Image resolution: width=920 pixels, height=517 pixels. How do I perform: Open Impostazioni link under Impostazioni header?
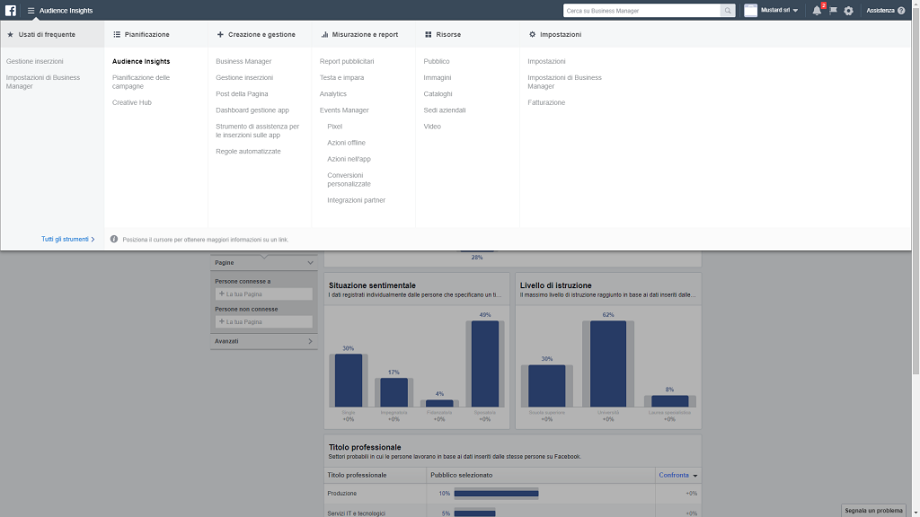[x=546, y=61]
